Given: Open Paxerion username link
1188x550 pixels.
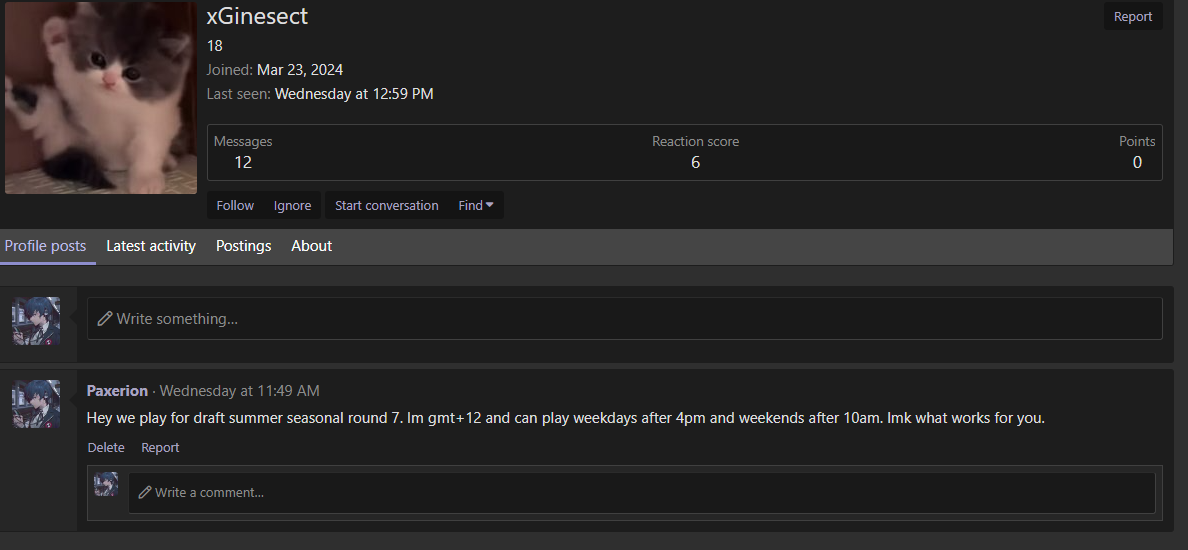Looking at the screenshot, I should click(x=117, y=391).
